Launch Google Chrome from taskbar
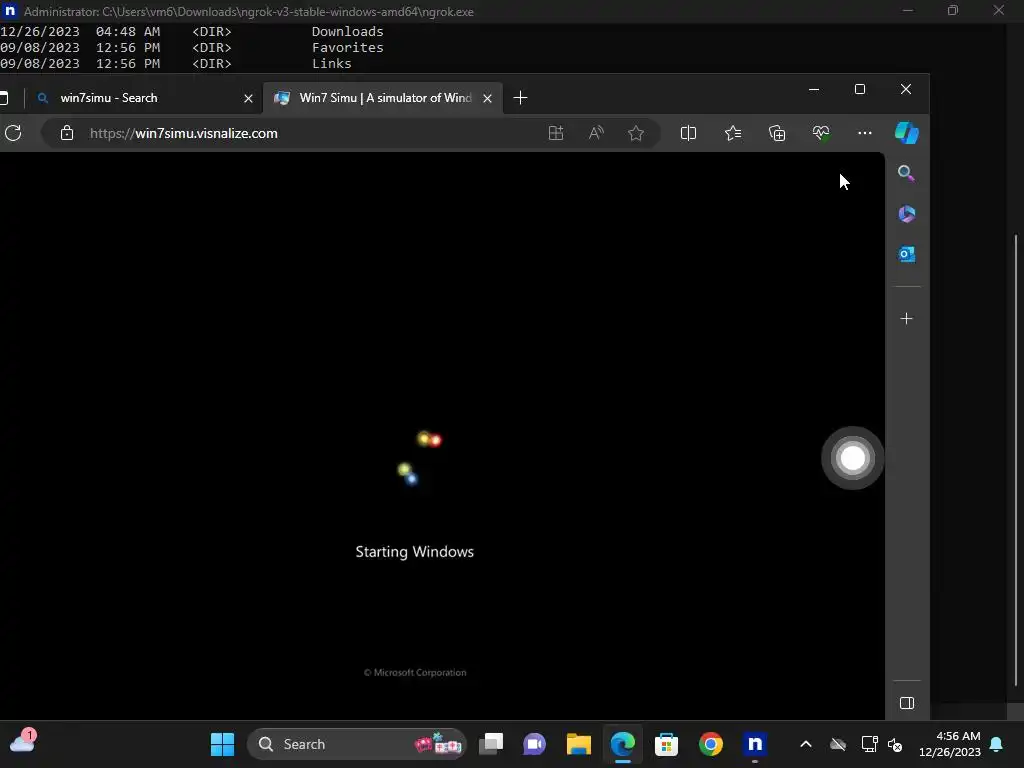Screen dimensions: 1024x768 (x=711, y=744)
